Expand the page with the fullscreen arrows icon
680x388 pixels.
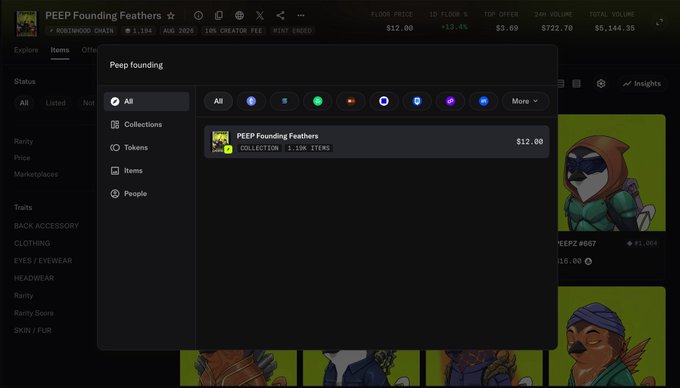click(659, 22)
